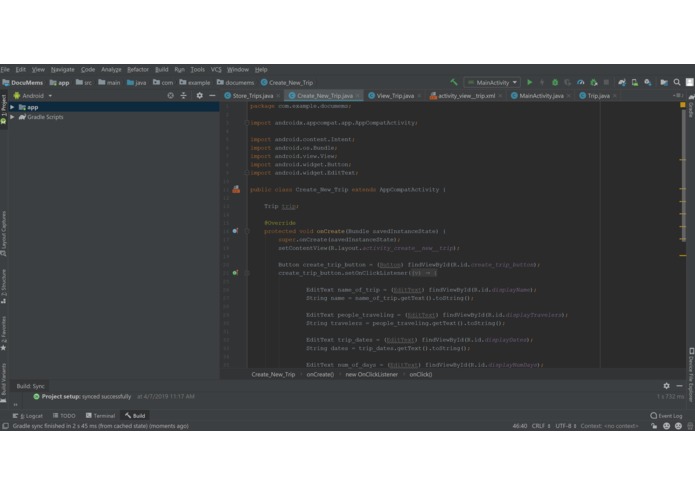Screen dimensions: 695x494
Task: Toggle the Build Variants side tool window
Action: (x=4, y=382)
